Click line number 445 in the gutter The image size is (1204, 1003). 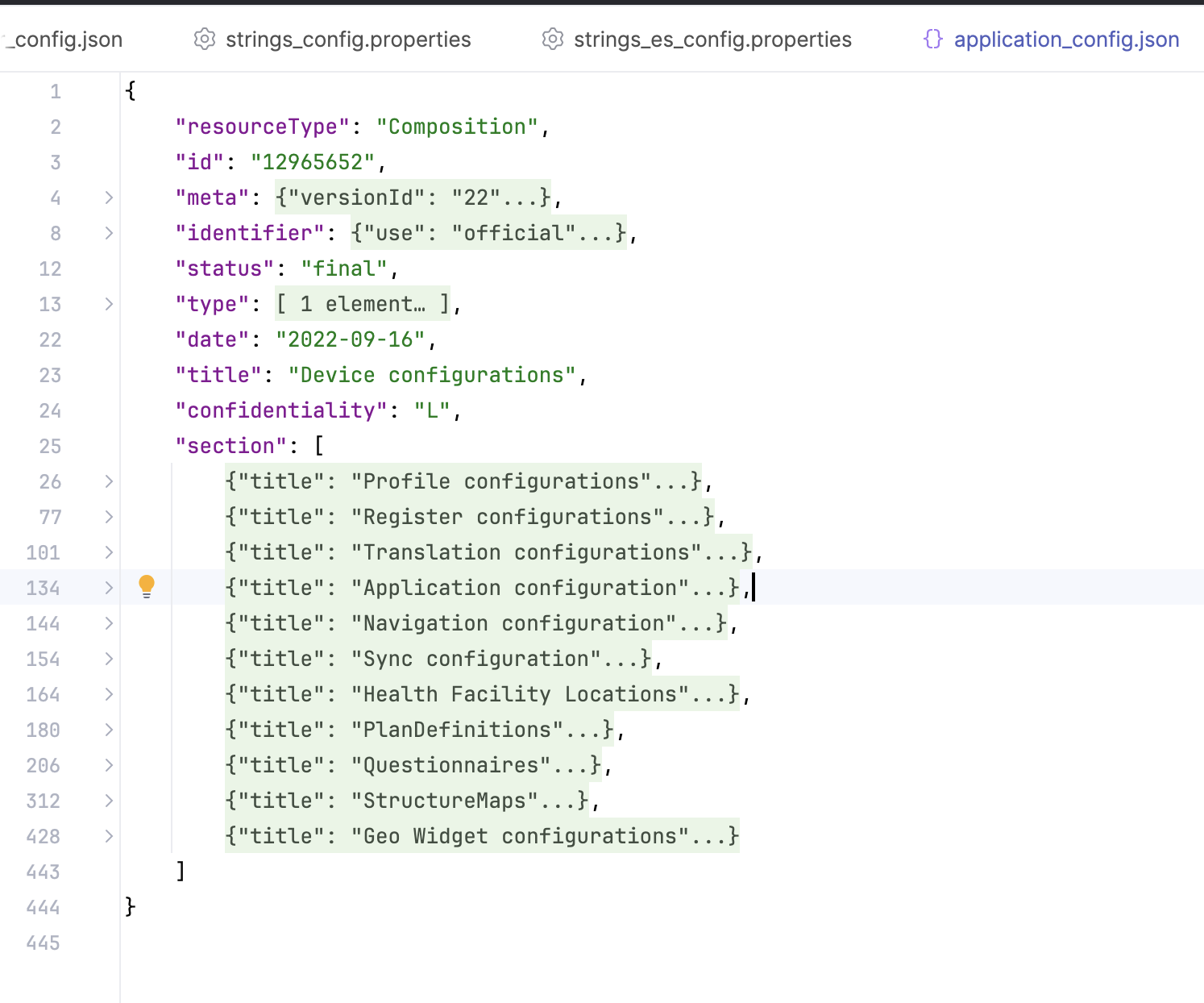point(44,943)
